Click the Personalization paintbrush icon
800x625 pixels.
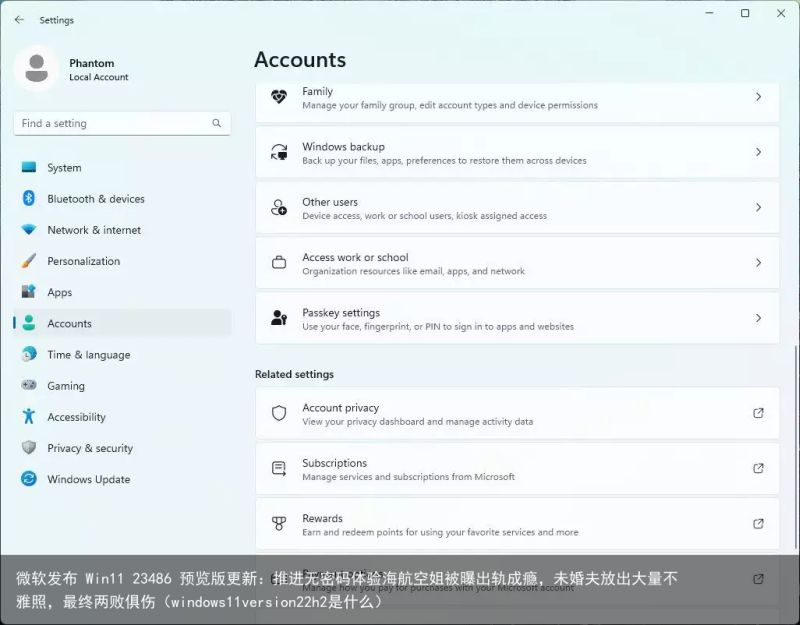tap(29, 261)
